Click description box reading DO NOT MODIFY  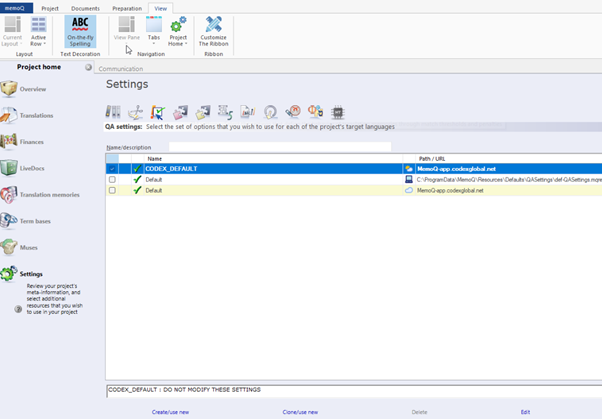pos(354,391)
